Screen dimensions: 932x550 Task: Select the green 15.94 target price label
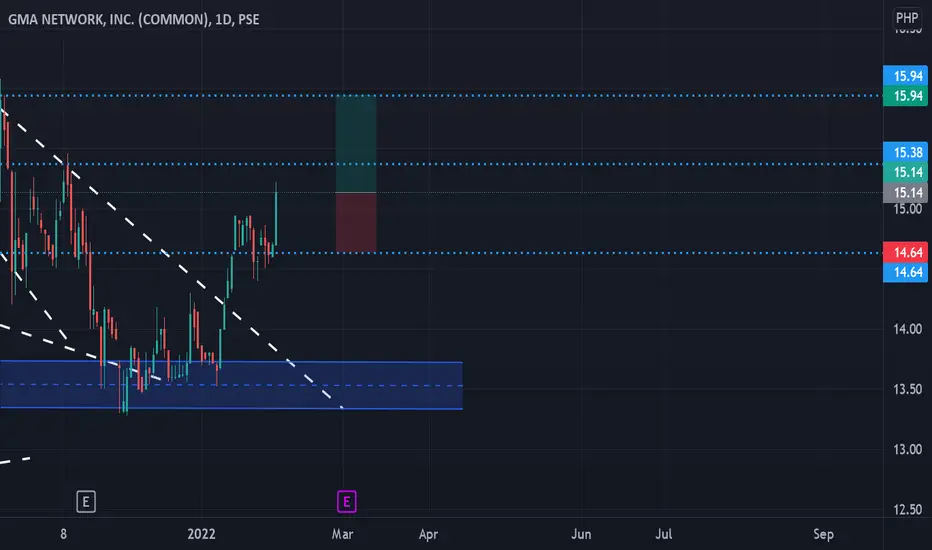[x=906, y=96]
